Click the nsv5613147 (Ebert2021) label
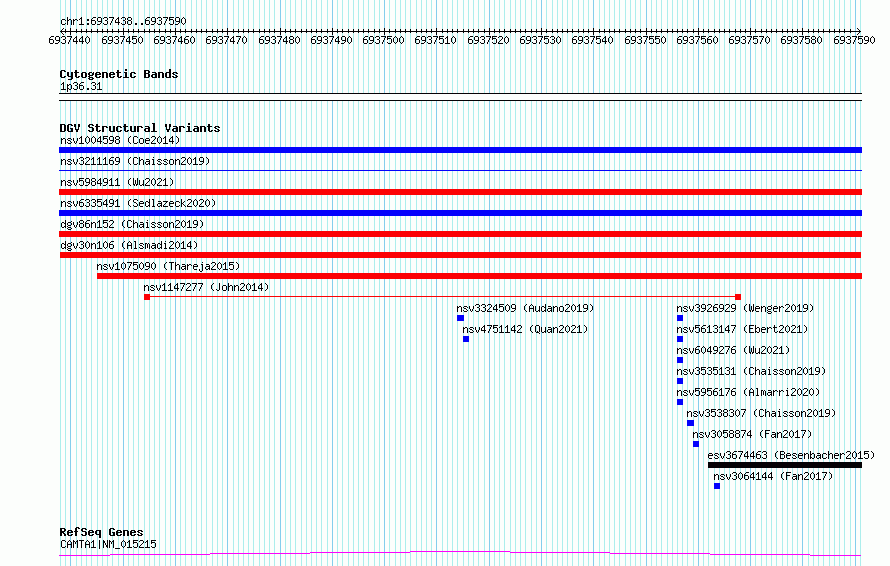This screenshot has height=566, width=890. click(742, 329)
